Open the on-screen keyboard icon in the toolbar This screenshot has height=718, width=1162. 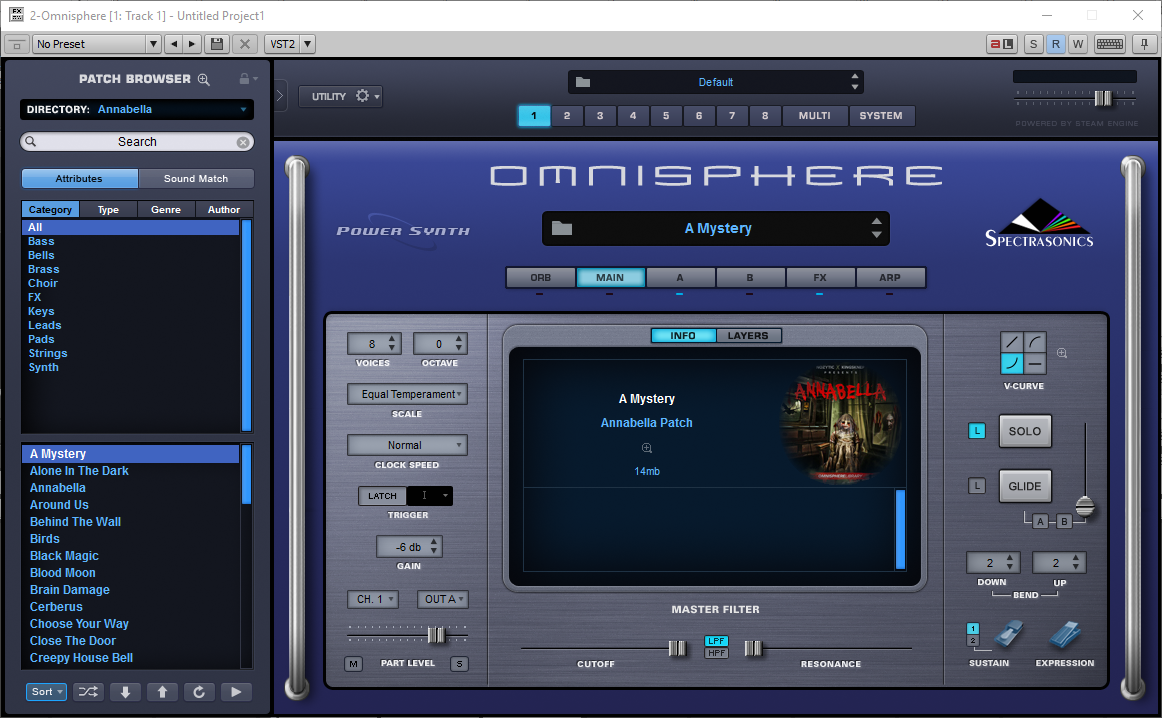tap(1110, 44)
